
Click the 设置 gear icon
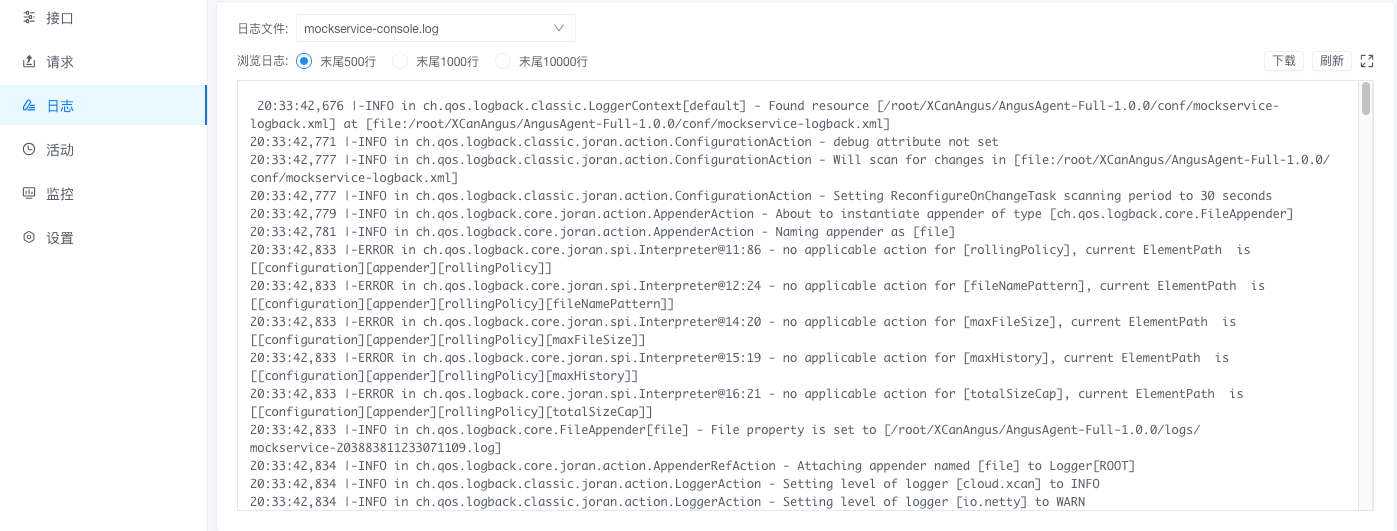pyautogui.click(x=29, y=238)
